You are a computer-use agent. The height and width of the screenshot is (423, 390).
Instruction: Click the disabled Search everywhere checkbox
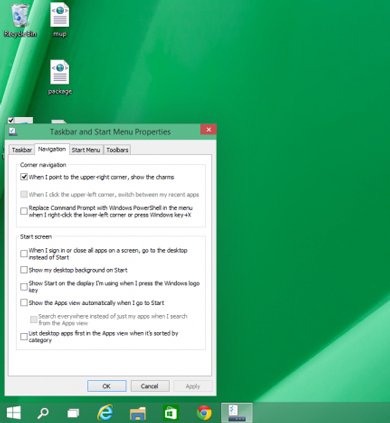point(33,320)
